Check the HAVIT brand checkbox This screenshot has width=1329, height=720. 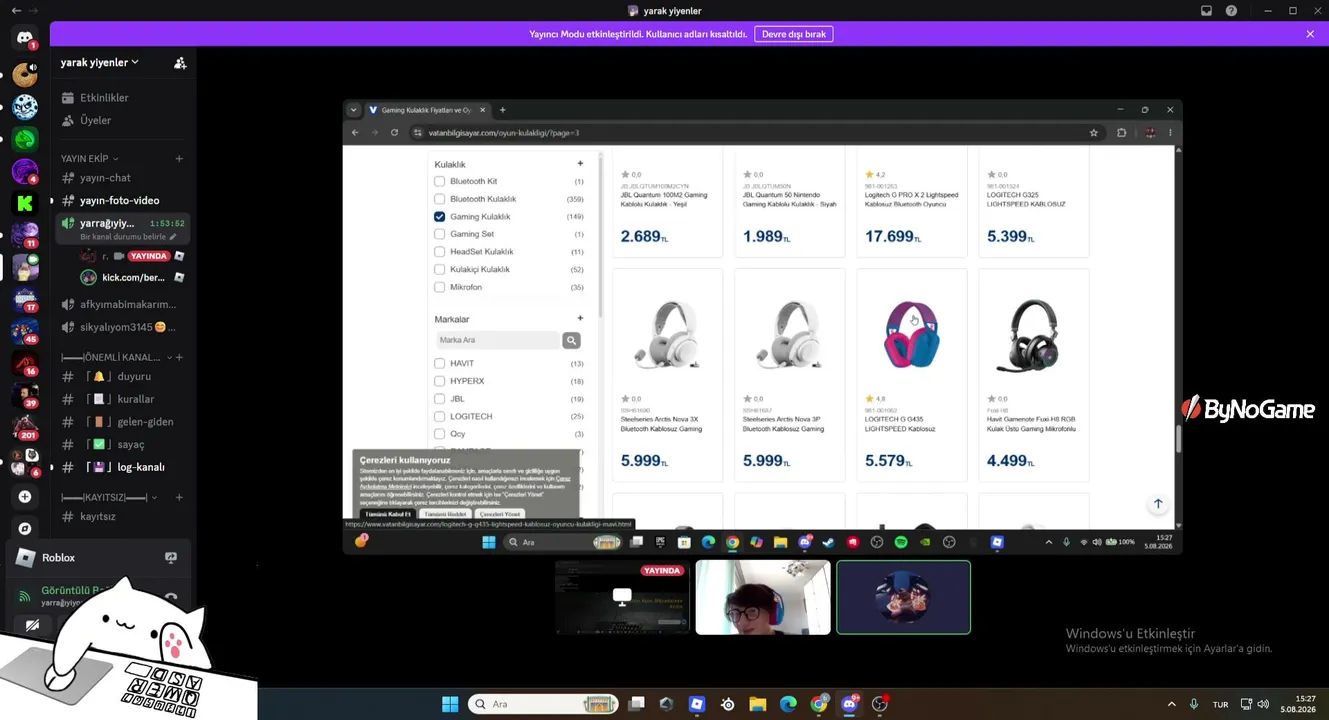click(x=439, y=364)
